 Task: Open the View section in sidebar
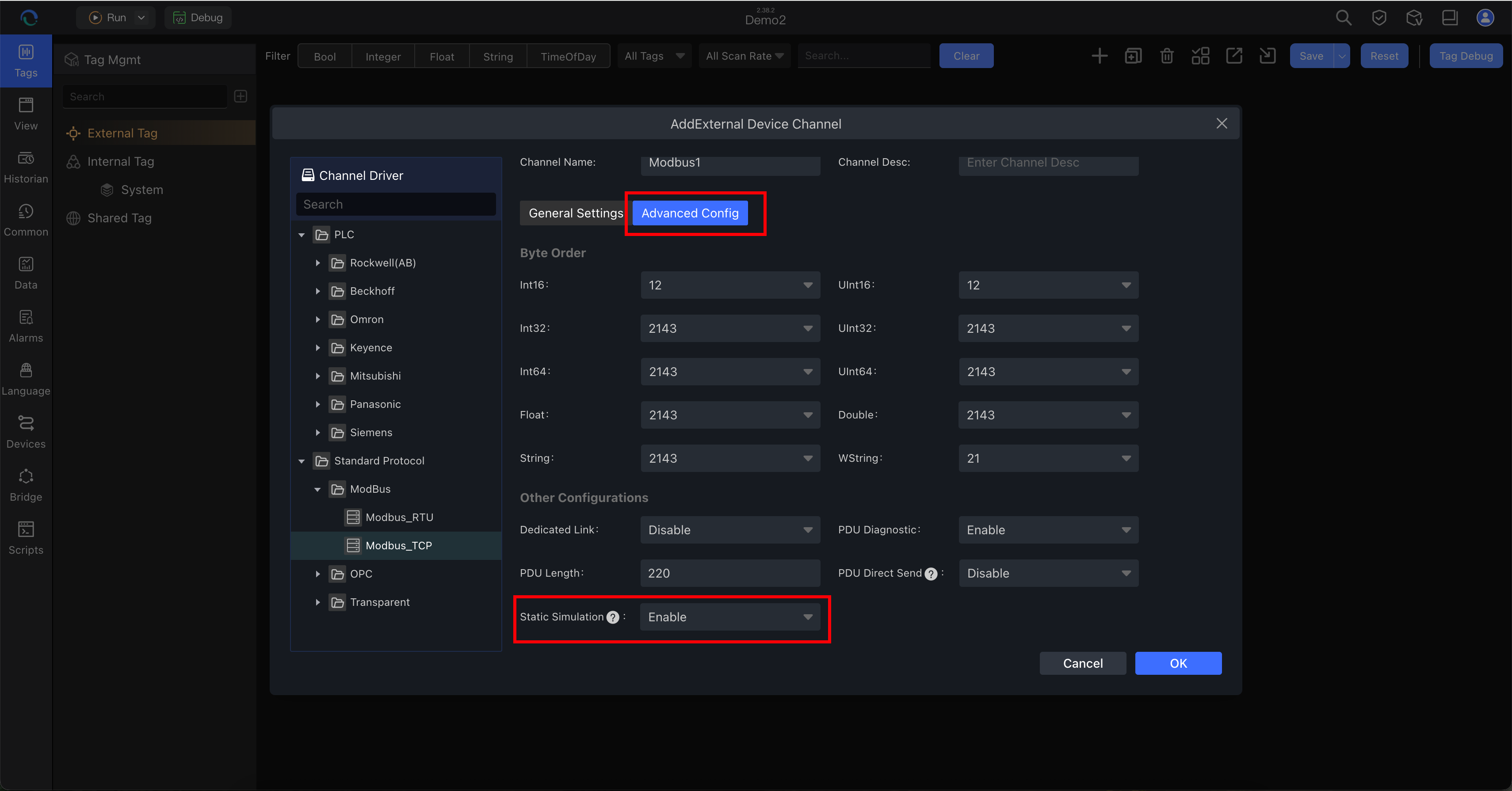coord(26,114)
